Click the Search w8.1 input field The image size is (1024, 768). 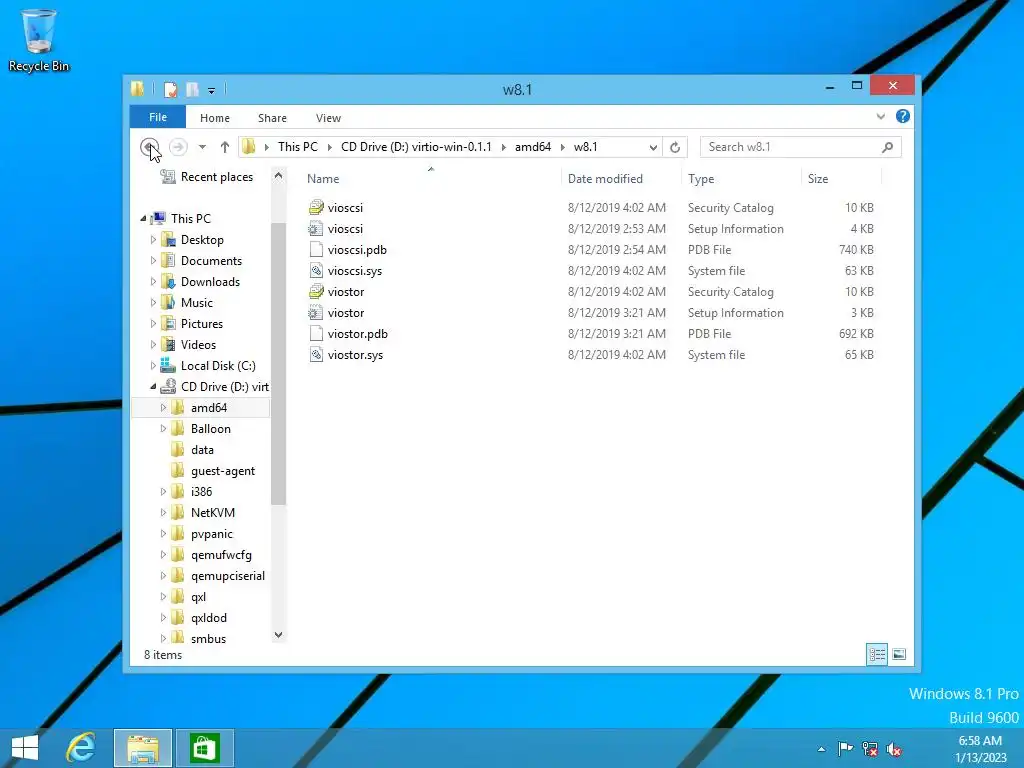(x=801, y=147)
